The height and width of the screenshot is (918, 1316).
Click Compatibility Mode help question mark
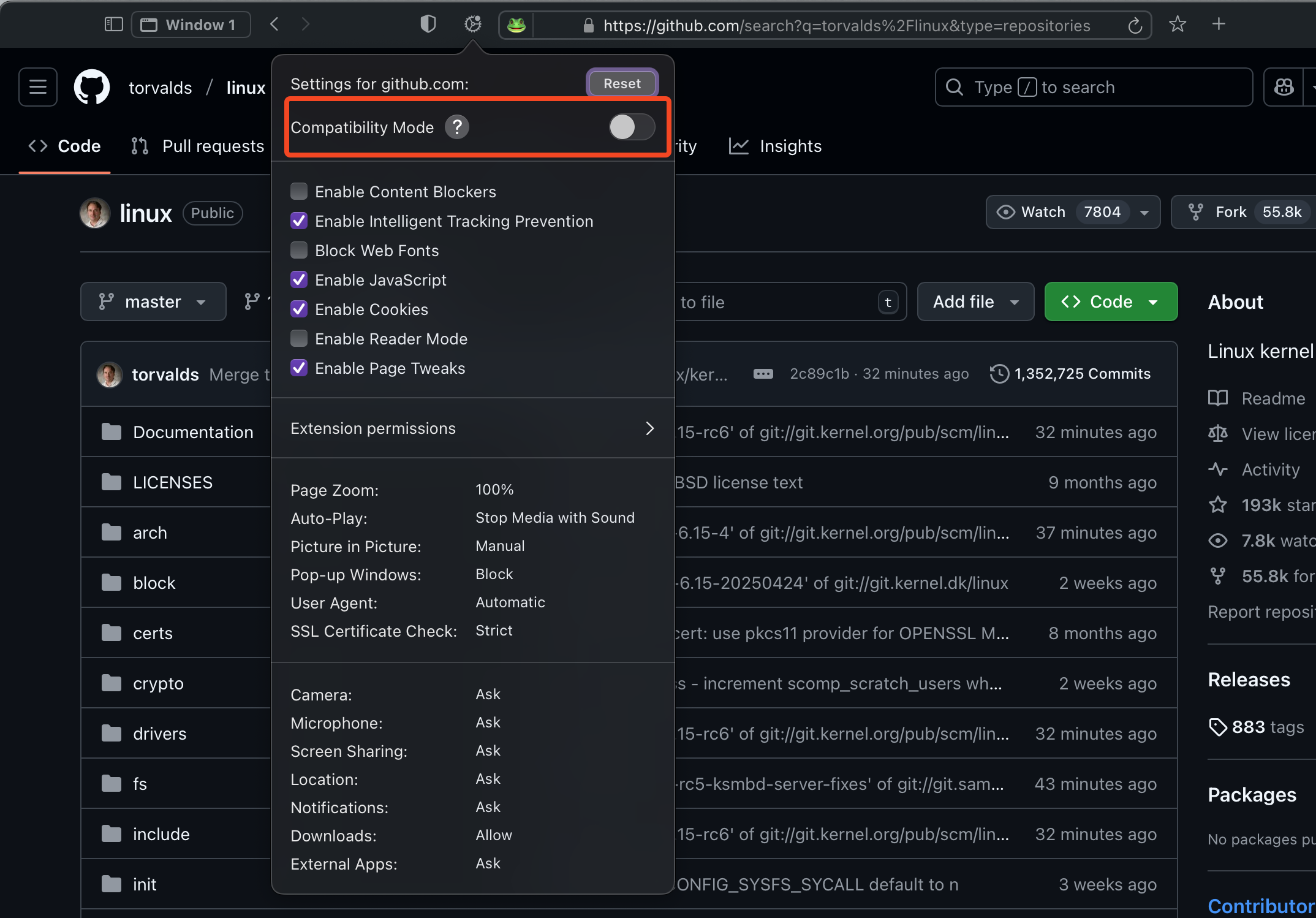pos(457,127)
